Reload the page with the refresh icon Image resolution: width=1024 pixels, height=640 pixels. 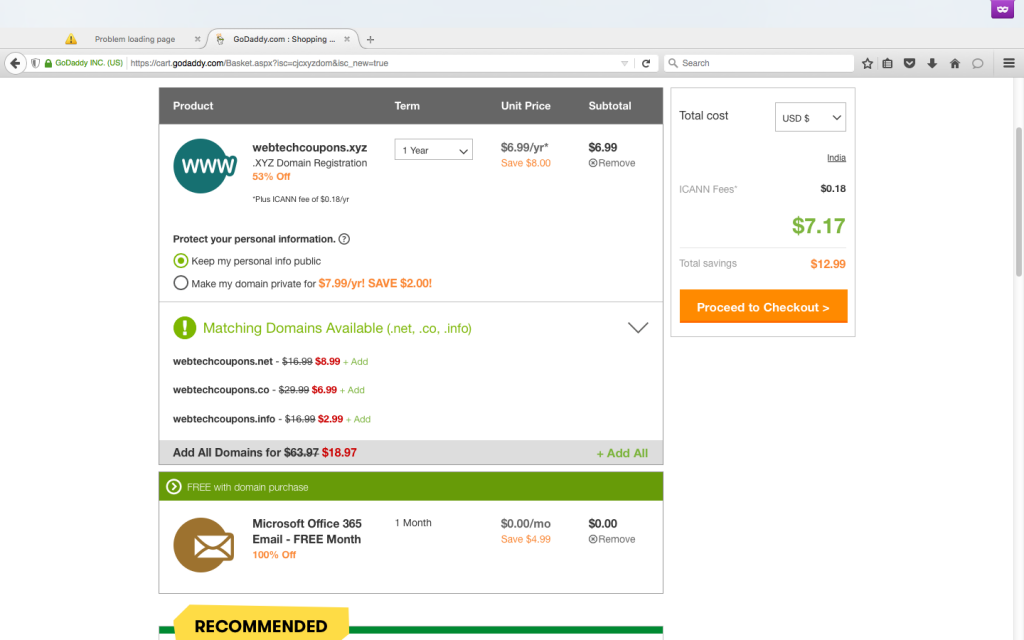click(646, 63)
